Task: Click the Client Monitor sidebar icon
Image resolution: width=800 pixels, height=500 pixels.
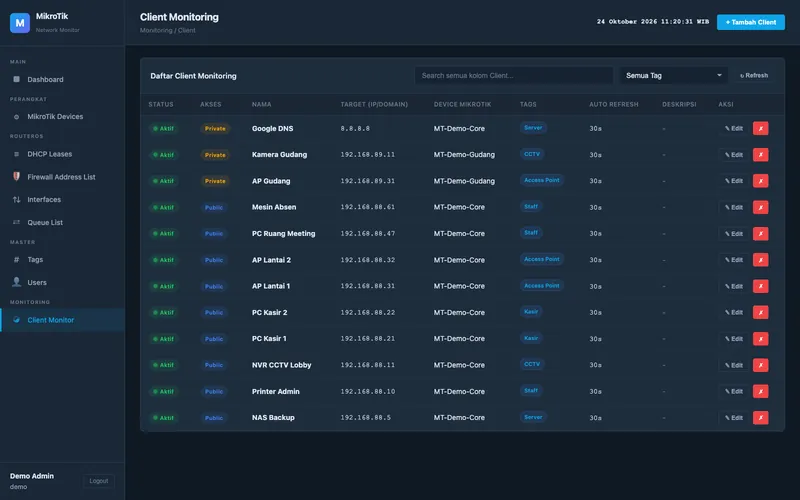Action: [16, 319]
